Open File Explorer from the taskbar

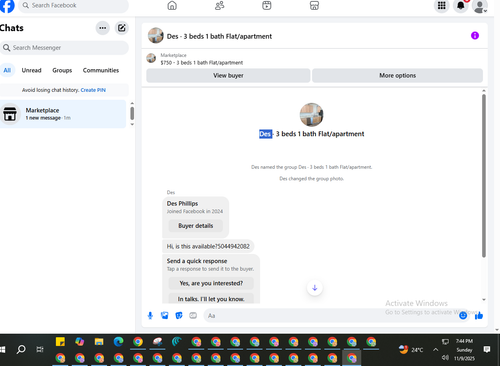click(99, 342)
